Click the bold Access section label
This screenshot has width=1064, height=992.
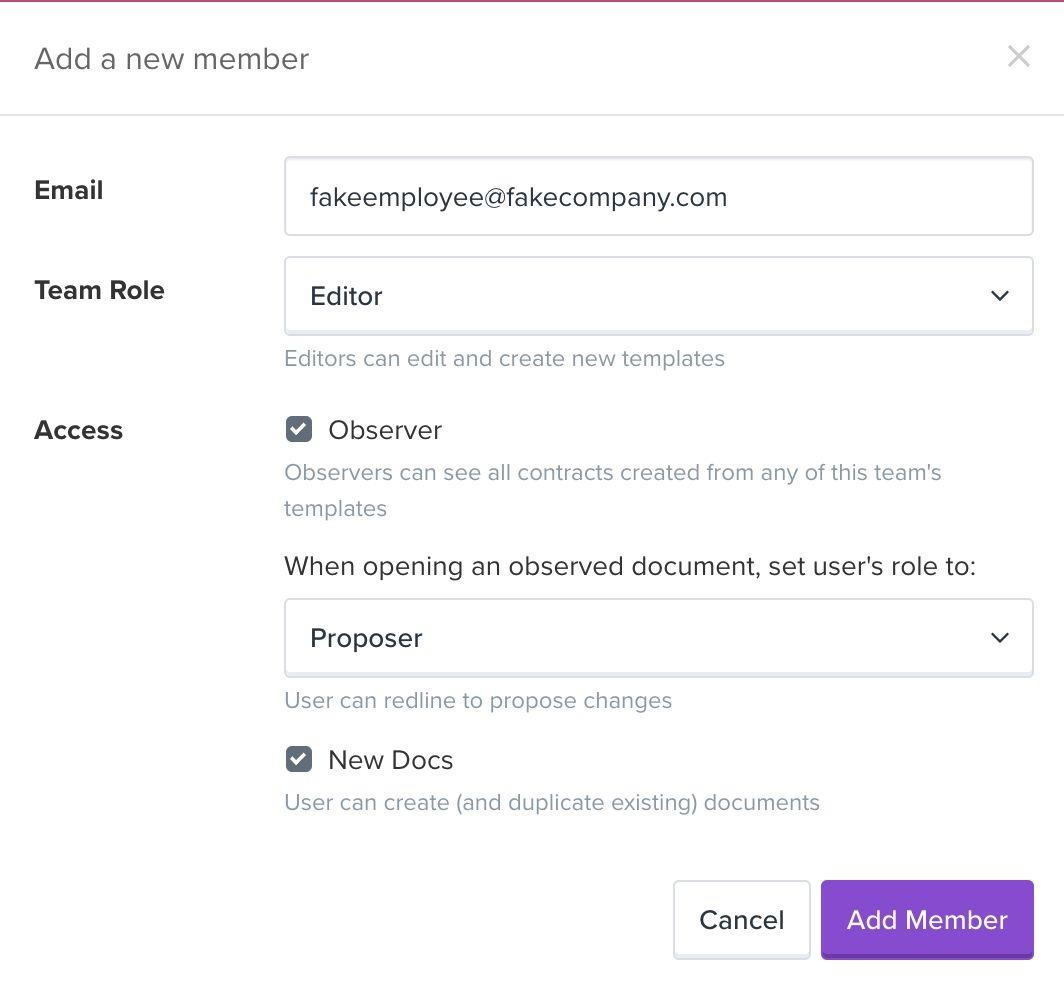[x=78, y=431]
